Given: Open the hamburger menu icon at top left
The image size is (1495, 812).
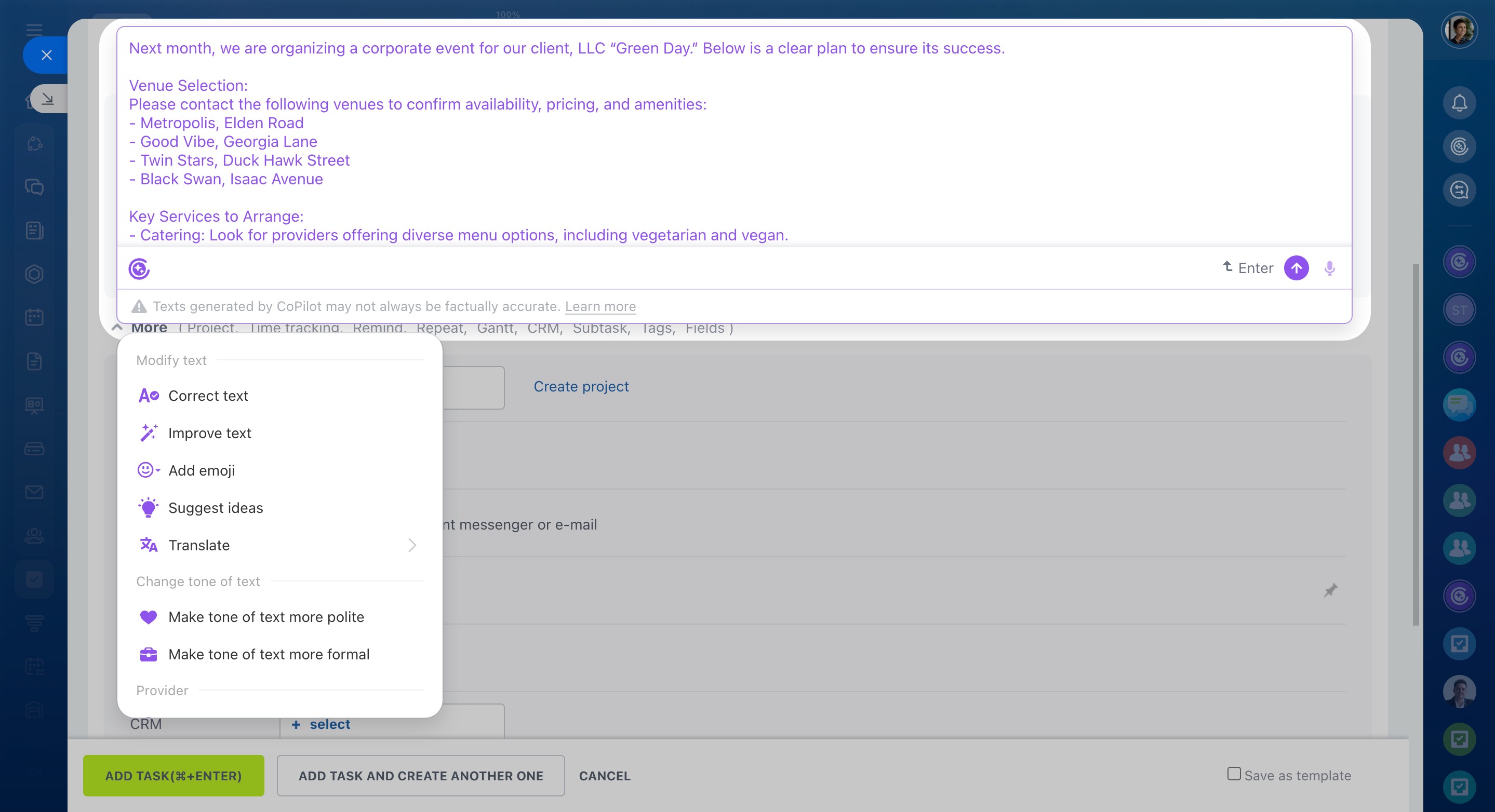Looking at the screenshot, I should 34,30.
